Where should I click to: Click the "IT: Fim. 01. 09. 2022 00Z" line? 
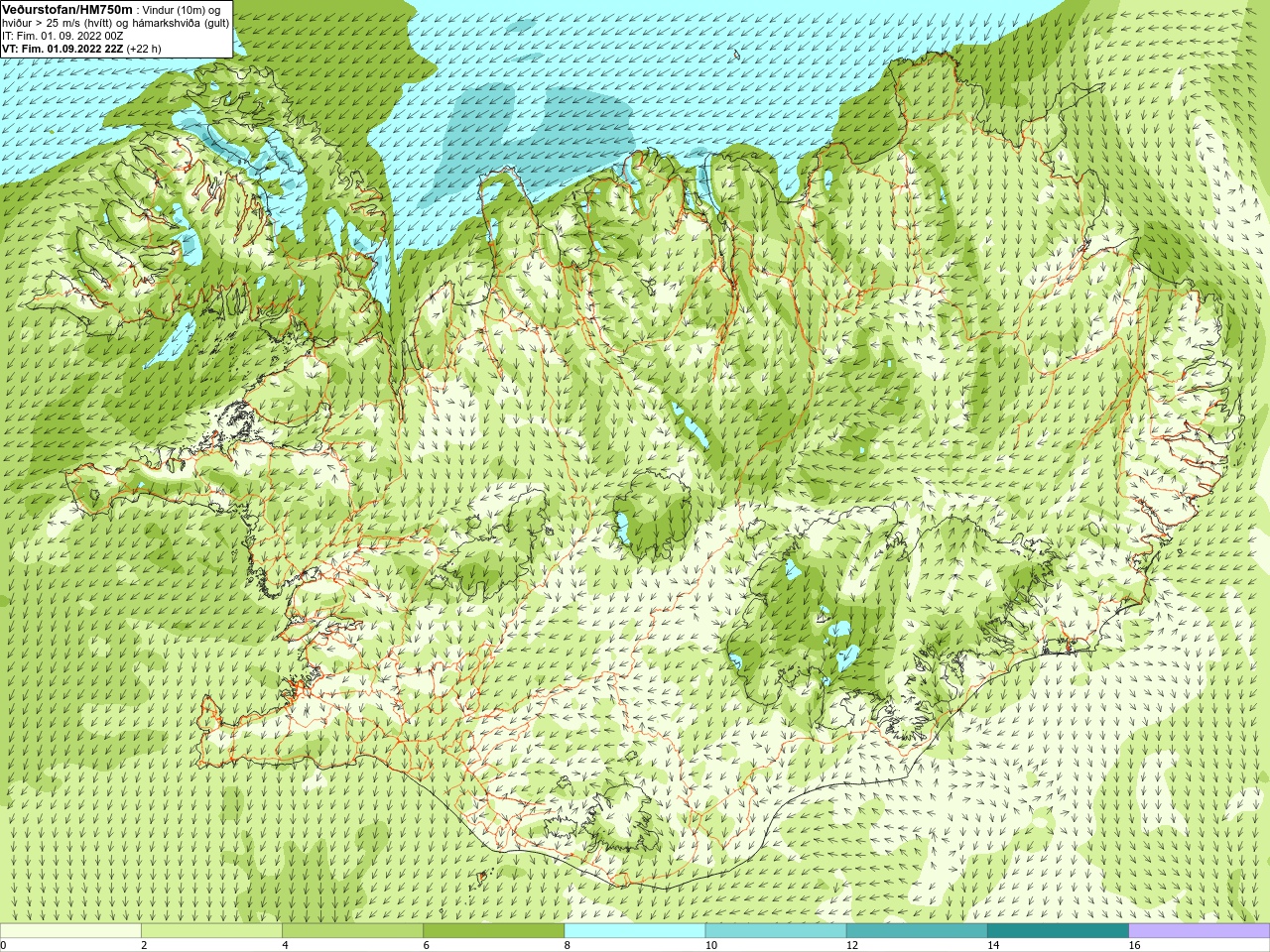63,35
